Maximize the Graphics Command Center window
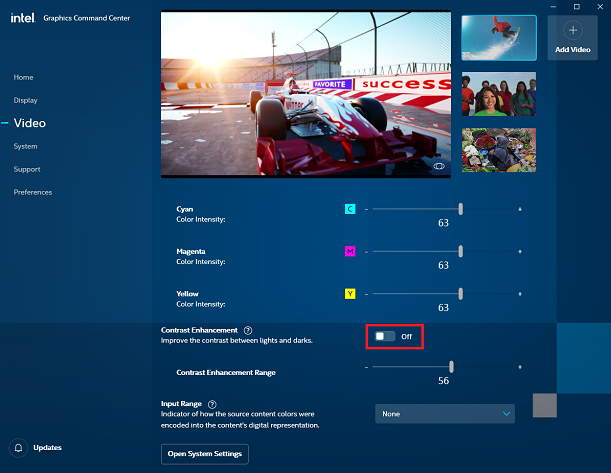The image size is (611, 473). coord(577,7)
